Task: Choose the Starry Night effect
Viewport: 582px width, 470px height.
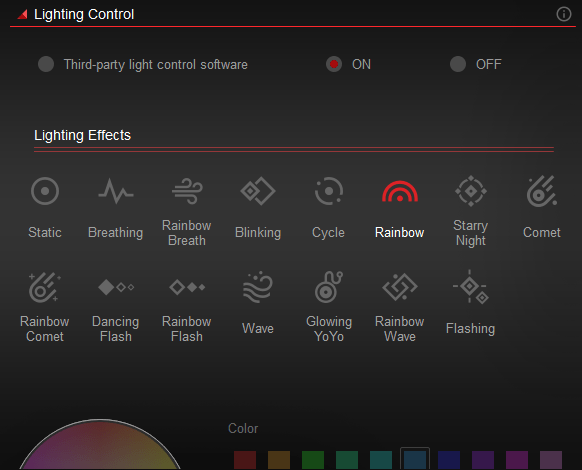Action: click(x=471, y=191)
